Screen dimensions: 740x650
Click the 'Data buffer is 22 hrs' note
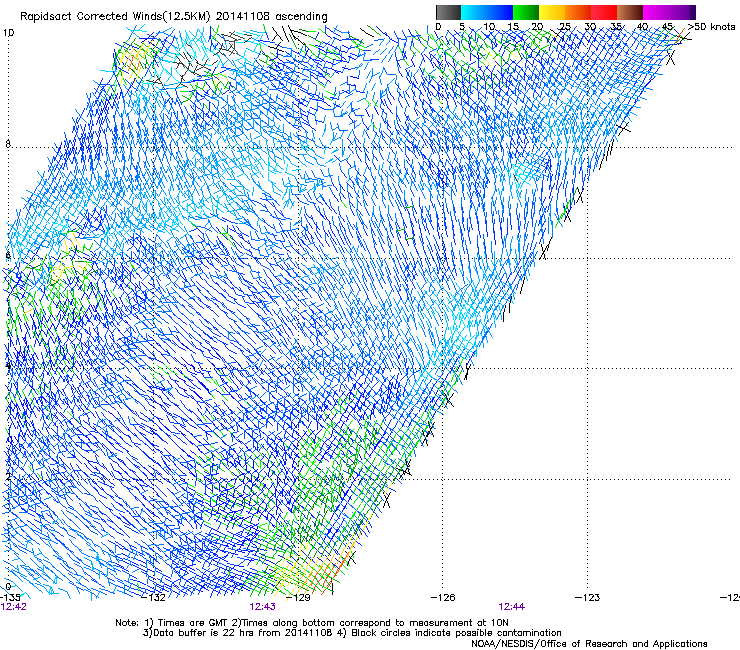tap(352, 633)
